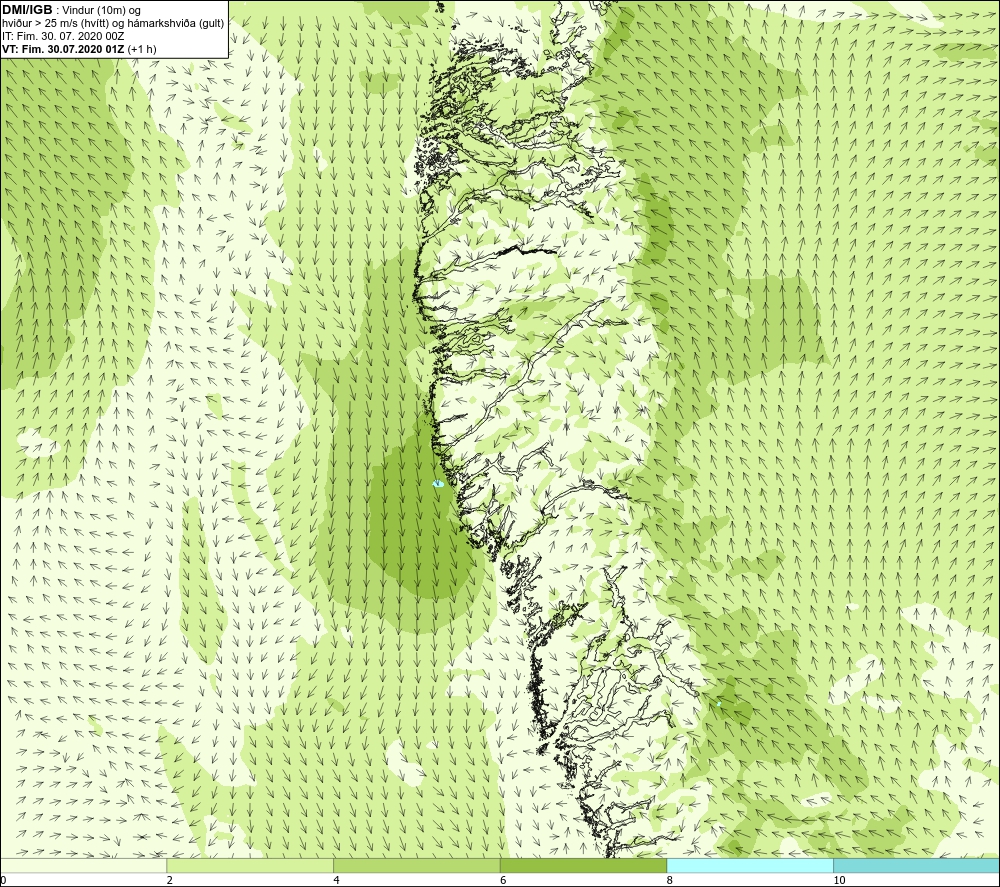Click the small cyan spot in the southeast
The image size is (1000, 887).
coord(719,704)
